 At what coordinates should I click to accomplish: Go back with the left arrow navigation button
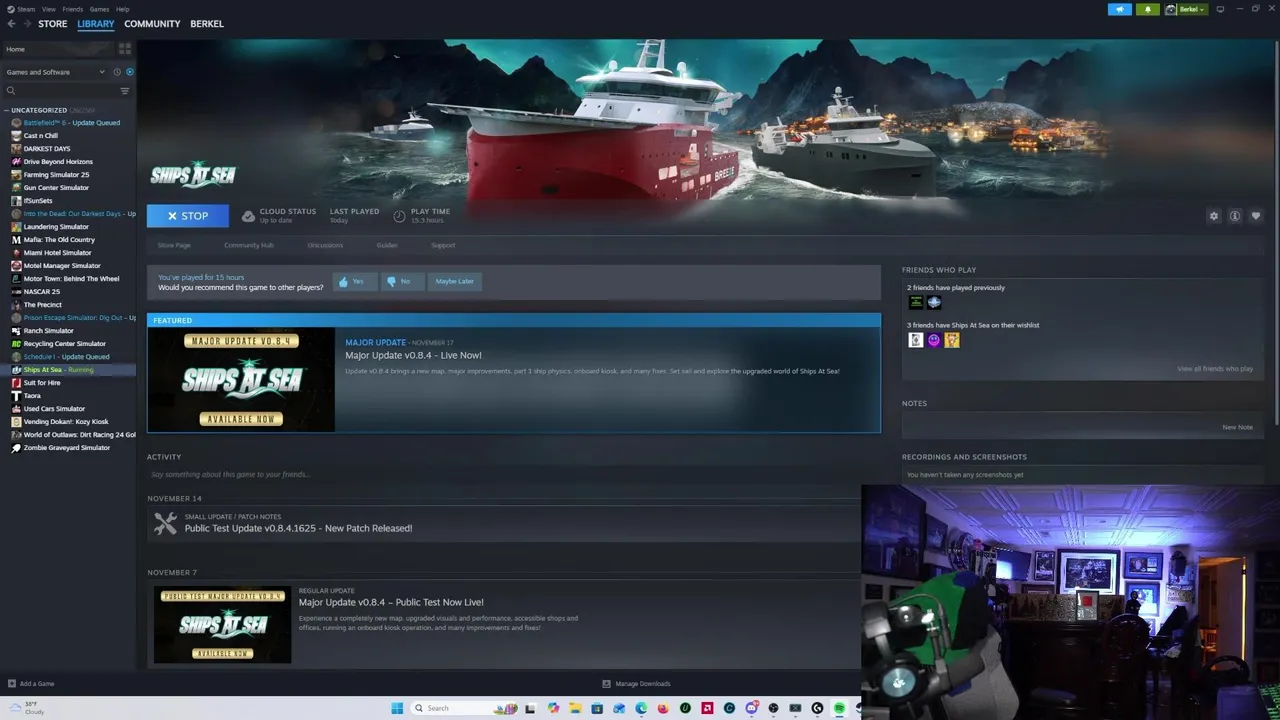pos(11,24)
